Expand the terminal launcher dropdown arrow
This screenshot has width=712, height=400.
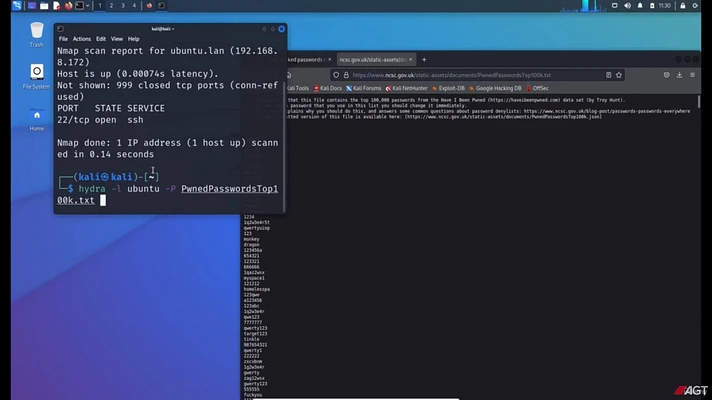click(88, 5)
